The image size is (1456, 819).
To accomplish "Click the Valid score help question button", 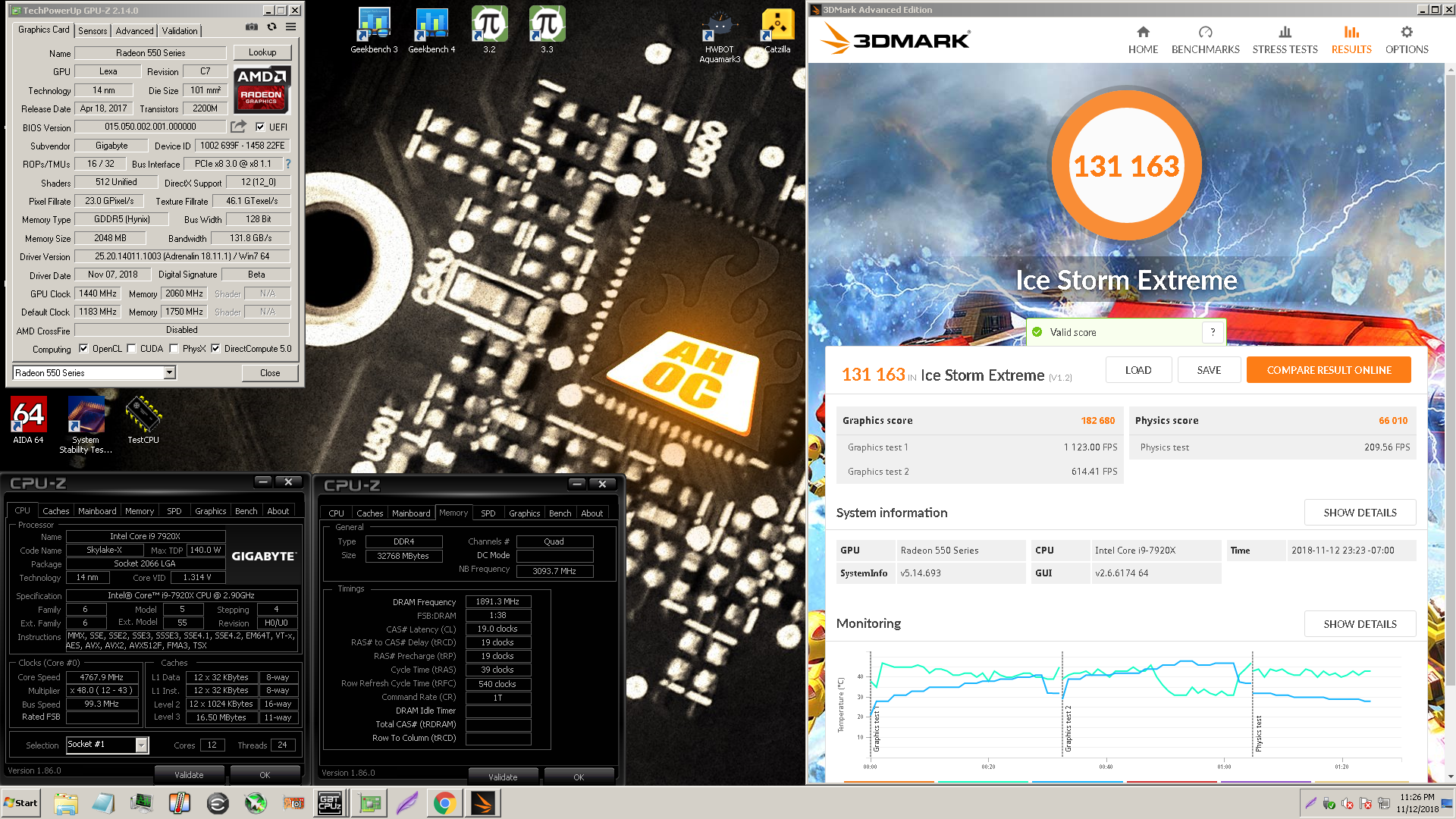I will (x=1213, y=332).
